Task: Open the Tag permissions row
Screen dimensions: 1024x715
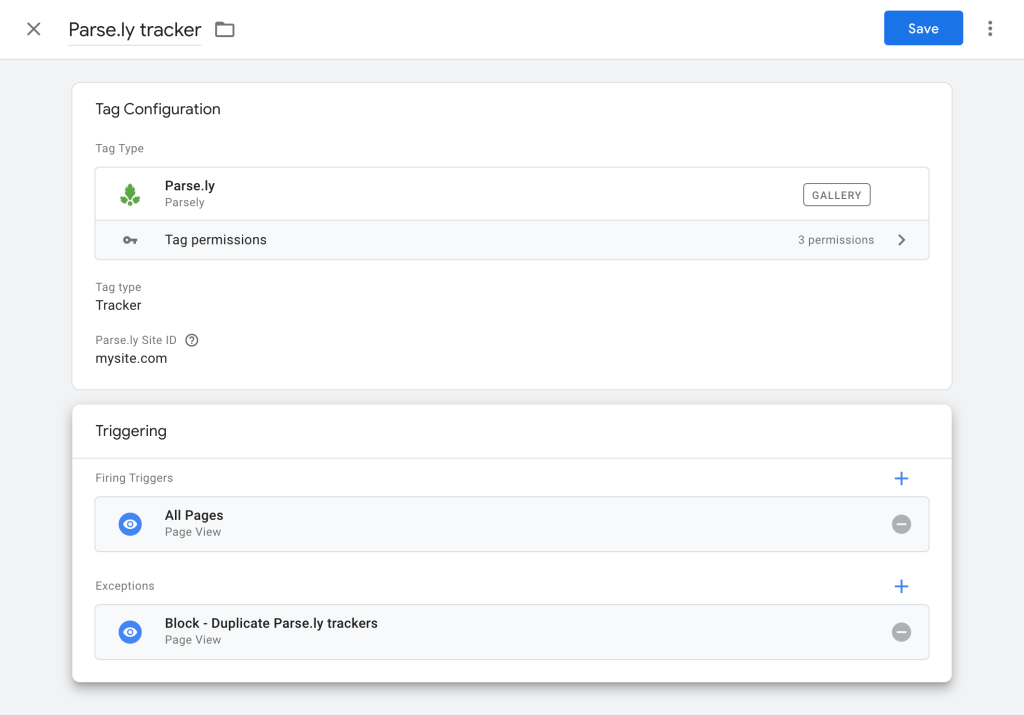Action: pos(500,240)
